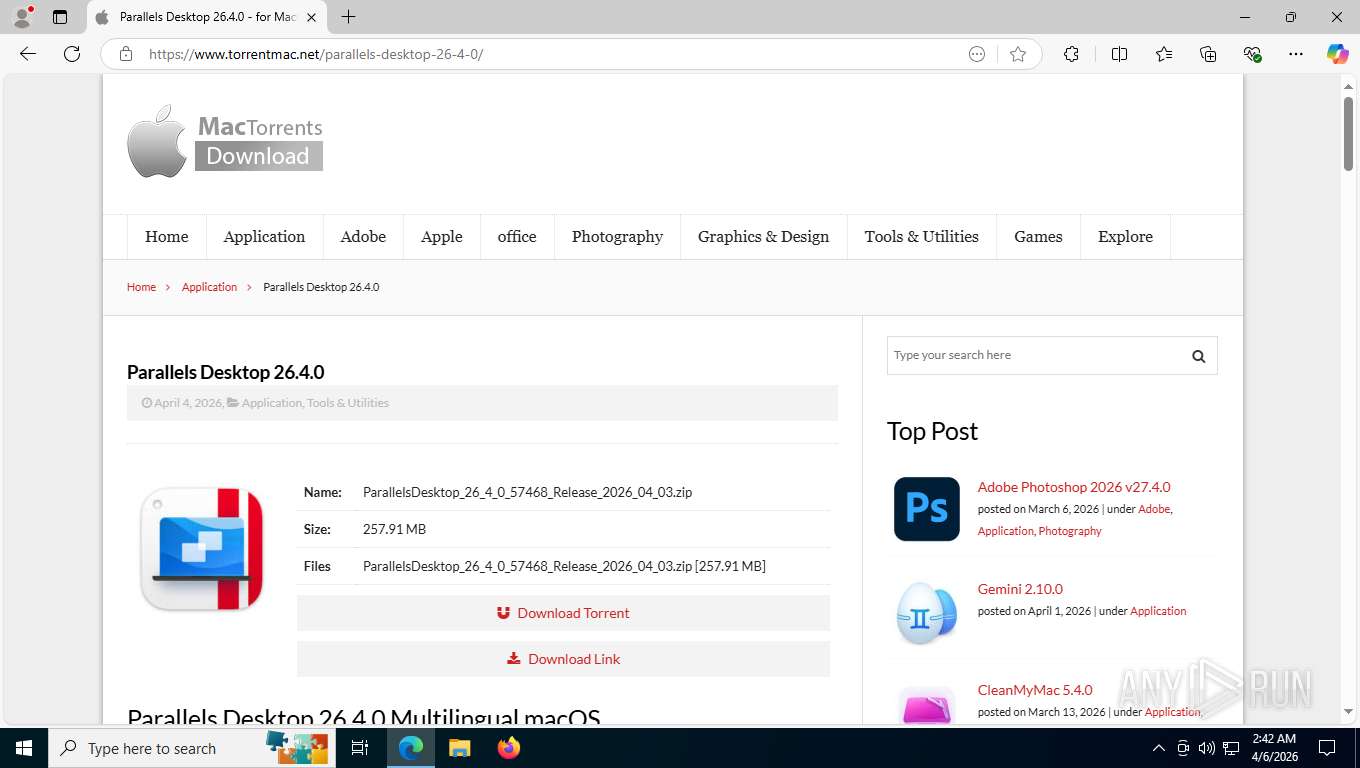This screenshot has height=768, width=1360.
Task: Click the browser Back arrow
Action: tap(28, 54)
